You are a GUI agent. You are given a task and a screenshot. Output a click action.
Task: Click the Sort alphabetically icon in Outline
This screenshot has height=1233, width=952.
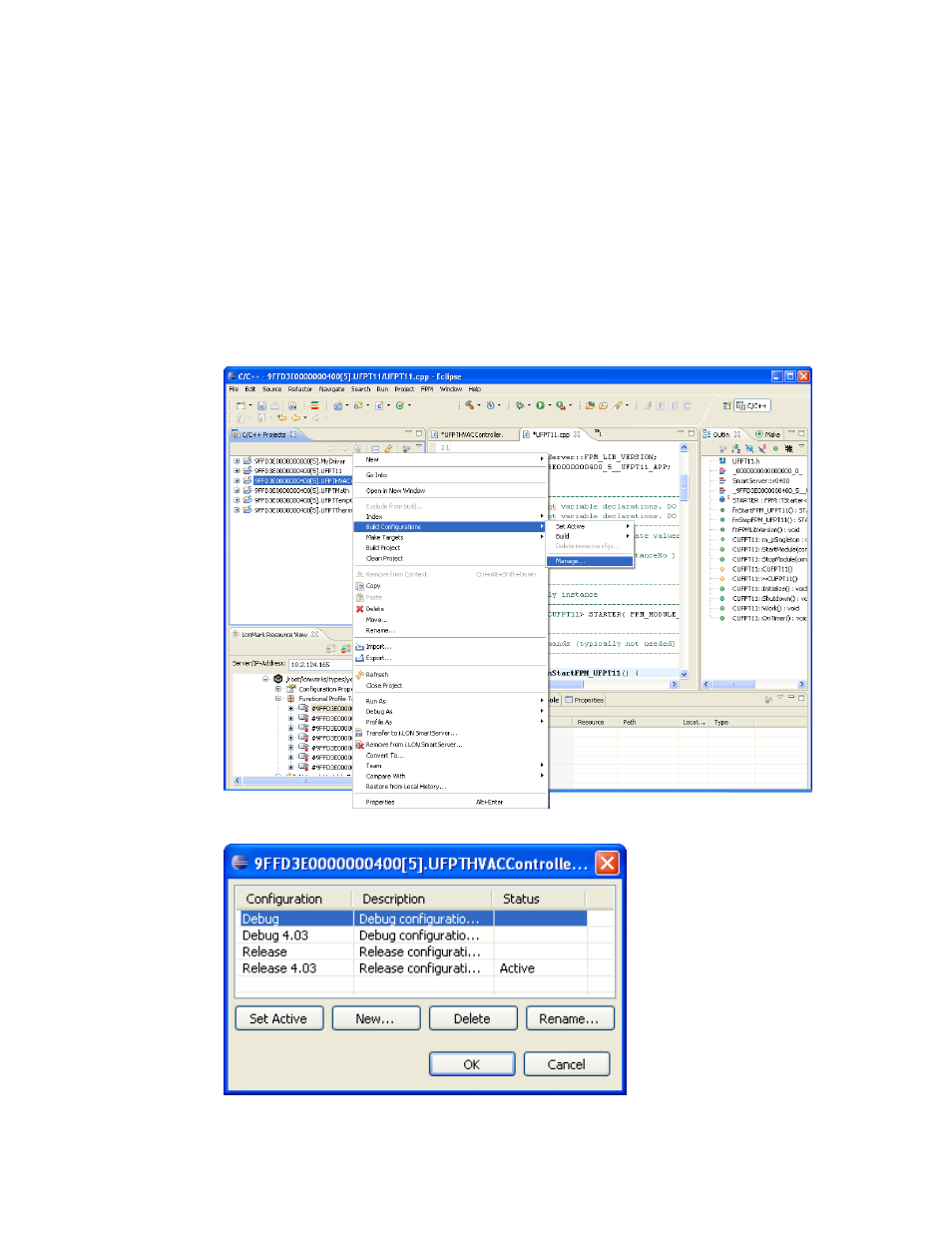pyautogui.click(x=735, y=449)
